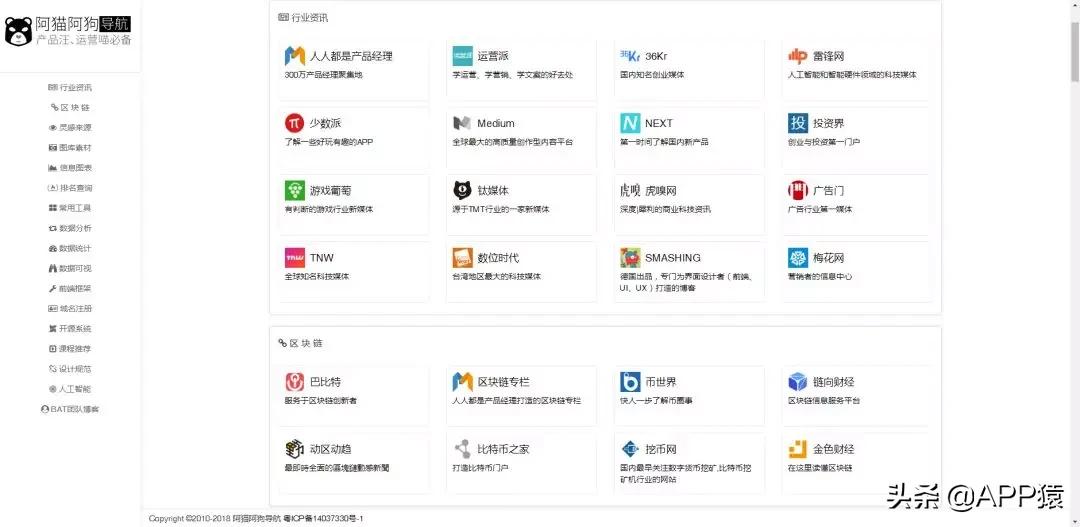Go to 数据可视 sidebar section

click(x=70, y=268)
